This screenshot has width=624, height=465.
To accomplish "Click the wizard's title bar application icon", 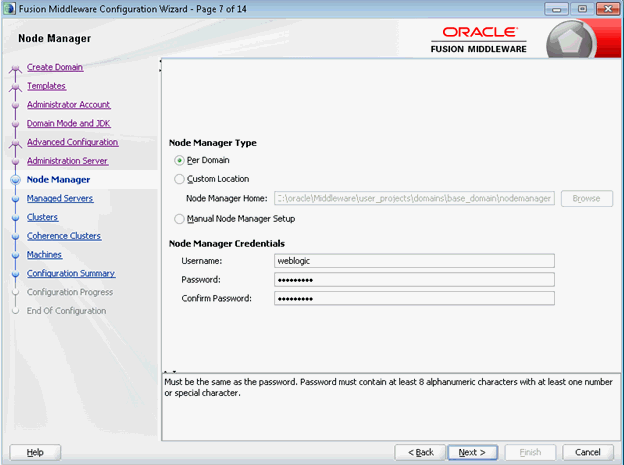I will coord(9,8).
